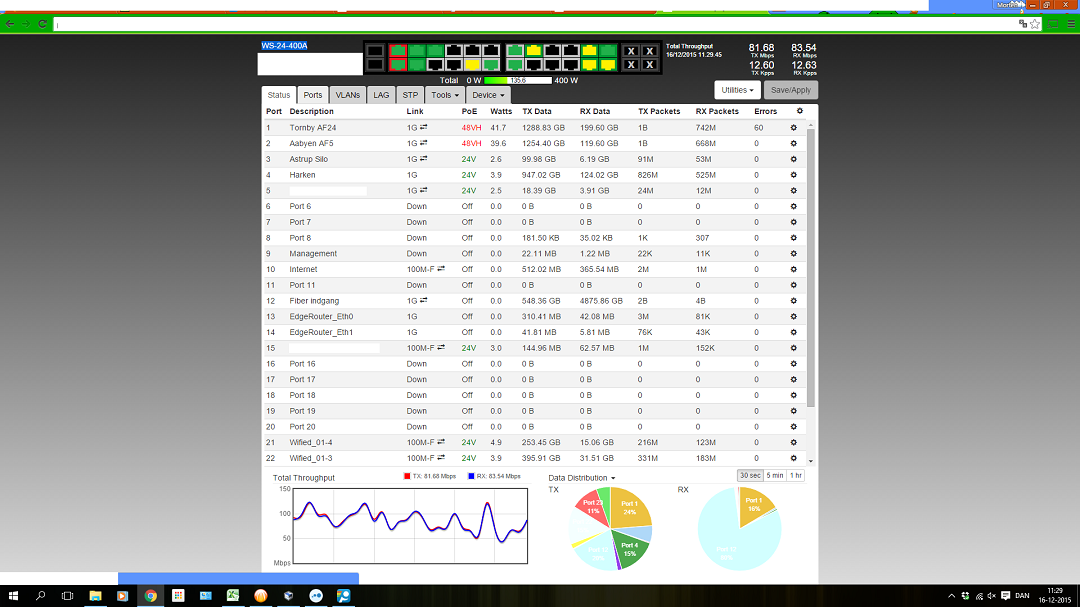Click gear icon for Harken port row
This screenshot has width=1080, height=607.
(x=793, y=175)
